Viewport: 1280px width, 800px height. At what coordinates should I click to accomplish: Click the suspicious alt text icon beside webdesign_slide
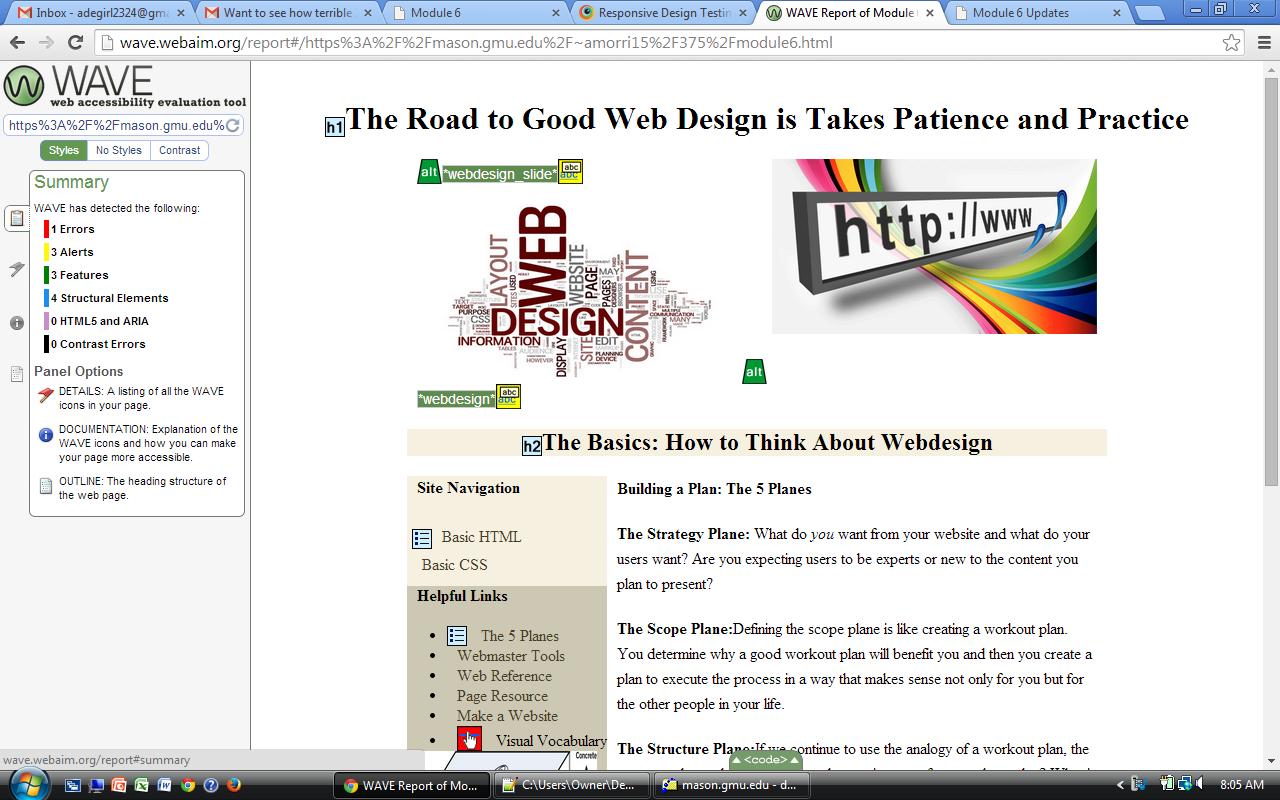570,172
